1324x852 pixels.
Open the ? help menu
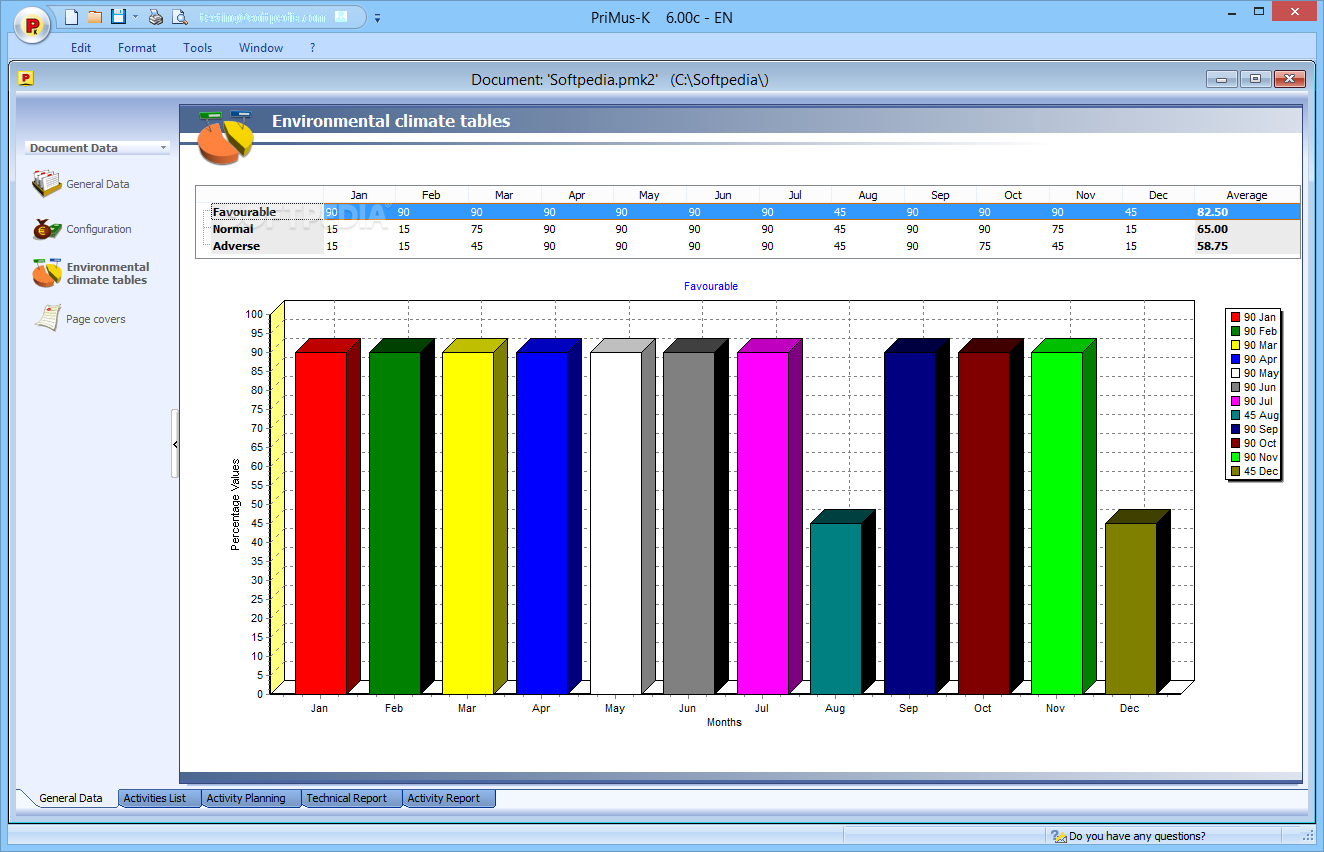tap(312, 48)
